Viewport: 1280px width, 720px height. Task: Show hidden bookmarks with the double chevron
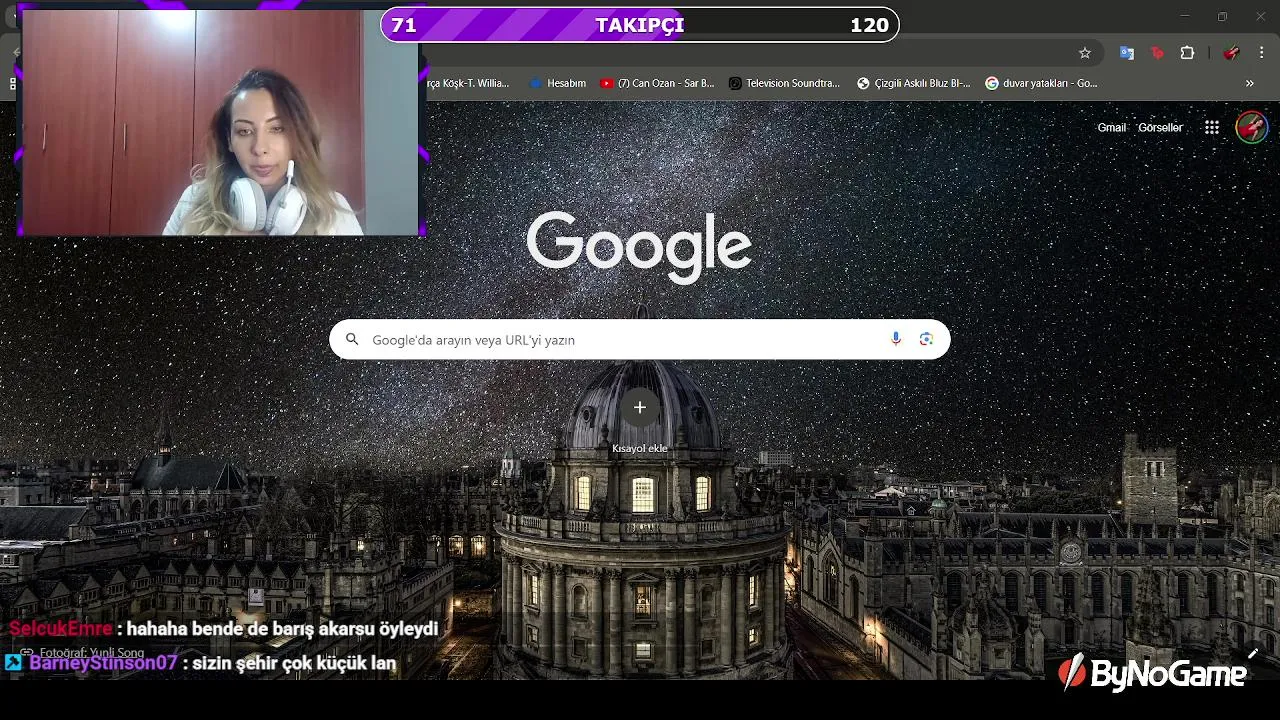1249,83
